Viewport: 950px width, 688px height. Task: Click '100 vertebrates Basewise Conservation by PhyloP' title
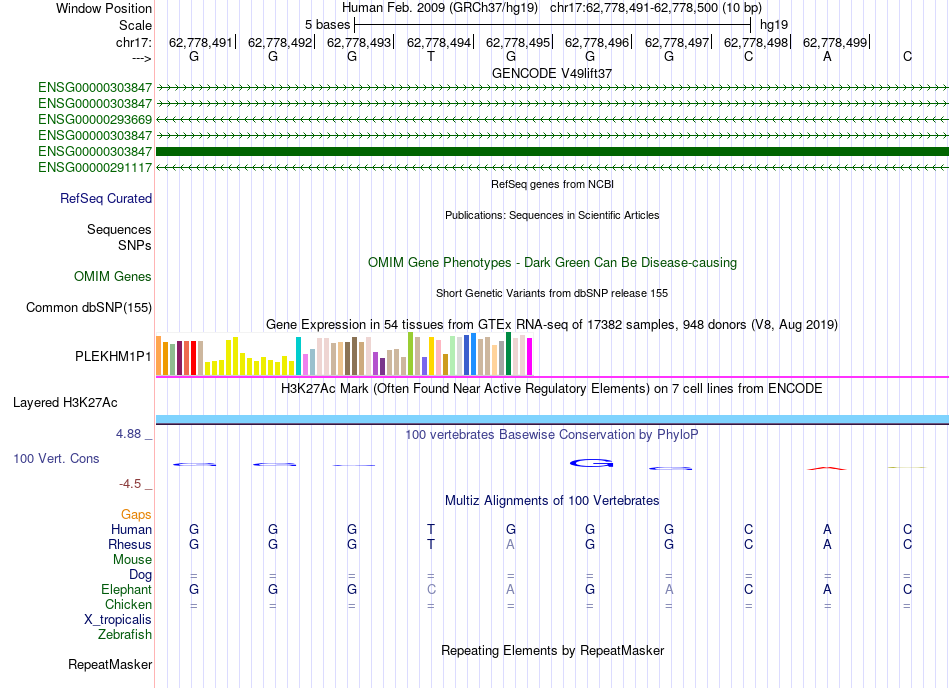tap(552, 434)
